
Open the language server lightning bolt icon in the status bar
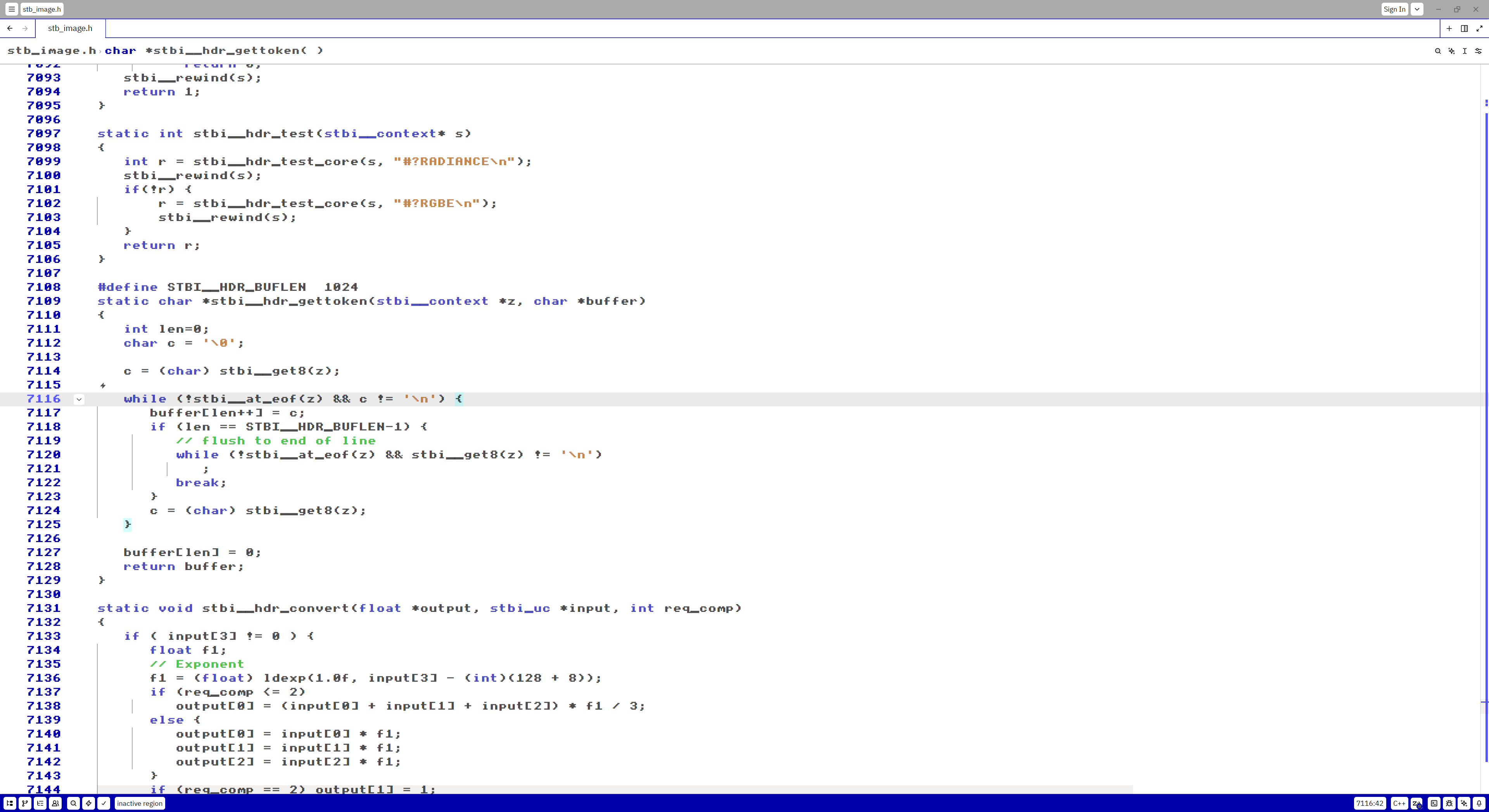(x=88, y=803)
